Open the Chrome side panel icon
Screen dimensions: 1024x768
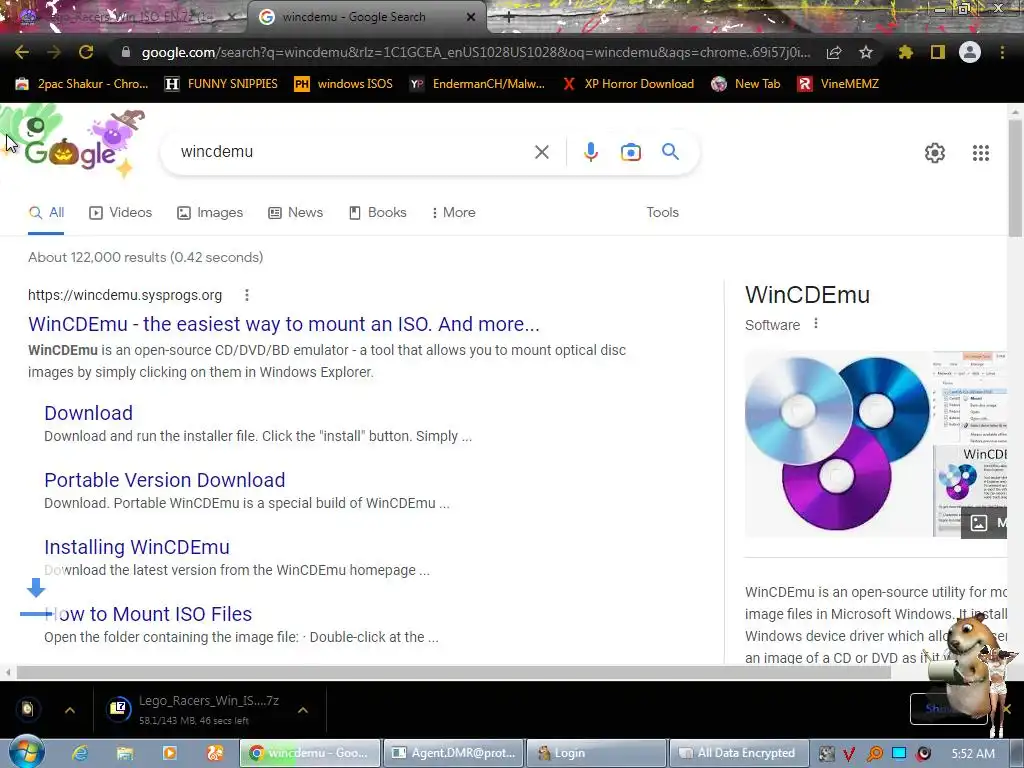click(x=938, y=52)
